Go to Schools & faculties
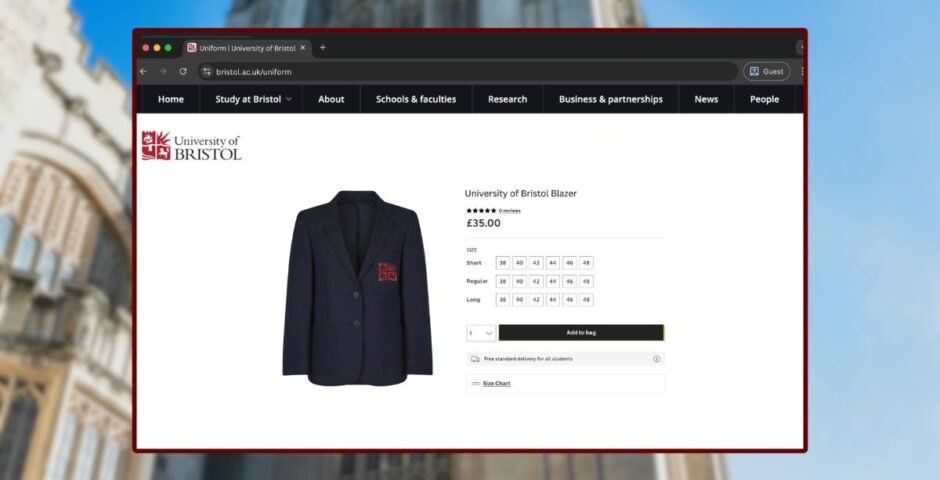 click(x=416, y=99)
